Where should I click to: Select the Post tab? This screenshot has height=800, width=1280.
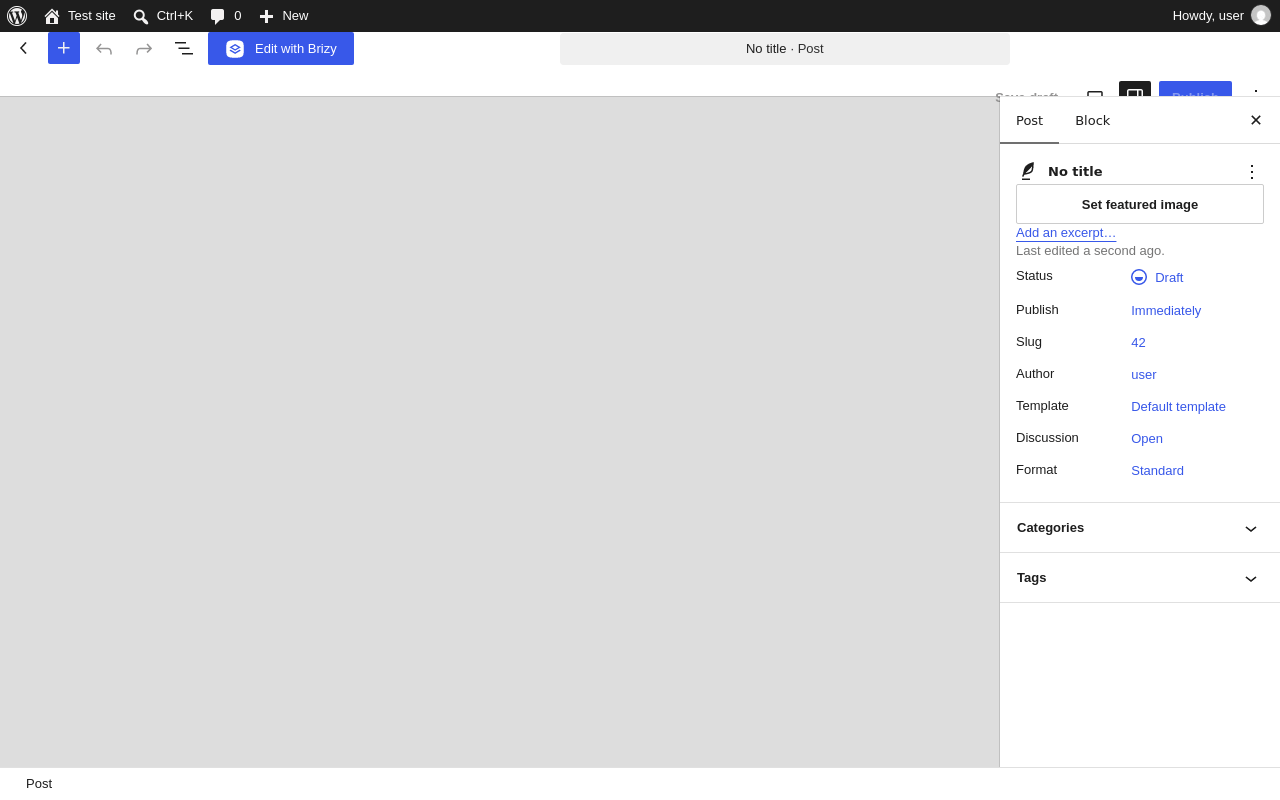(1029, 120)
